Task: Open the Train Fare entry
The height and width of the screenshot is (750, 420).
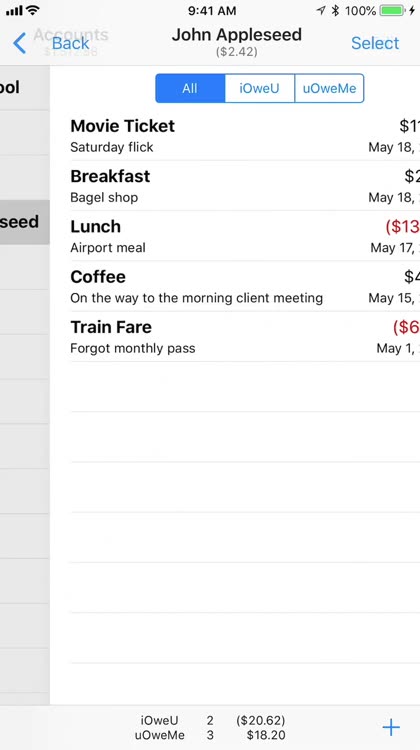Action: [x=245, y=336]
